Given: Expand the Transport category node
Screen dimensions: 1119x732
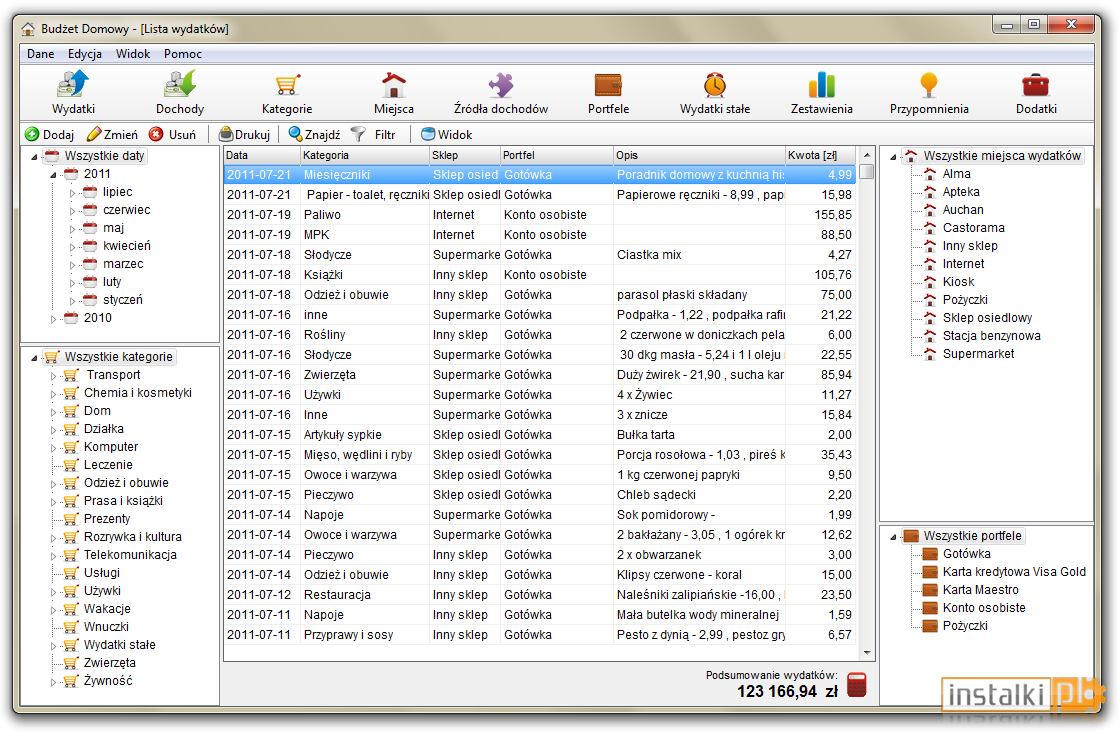Looking at the screenshot, I should click(53, 375).
